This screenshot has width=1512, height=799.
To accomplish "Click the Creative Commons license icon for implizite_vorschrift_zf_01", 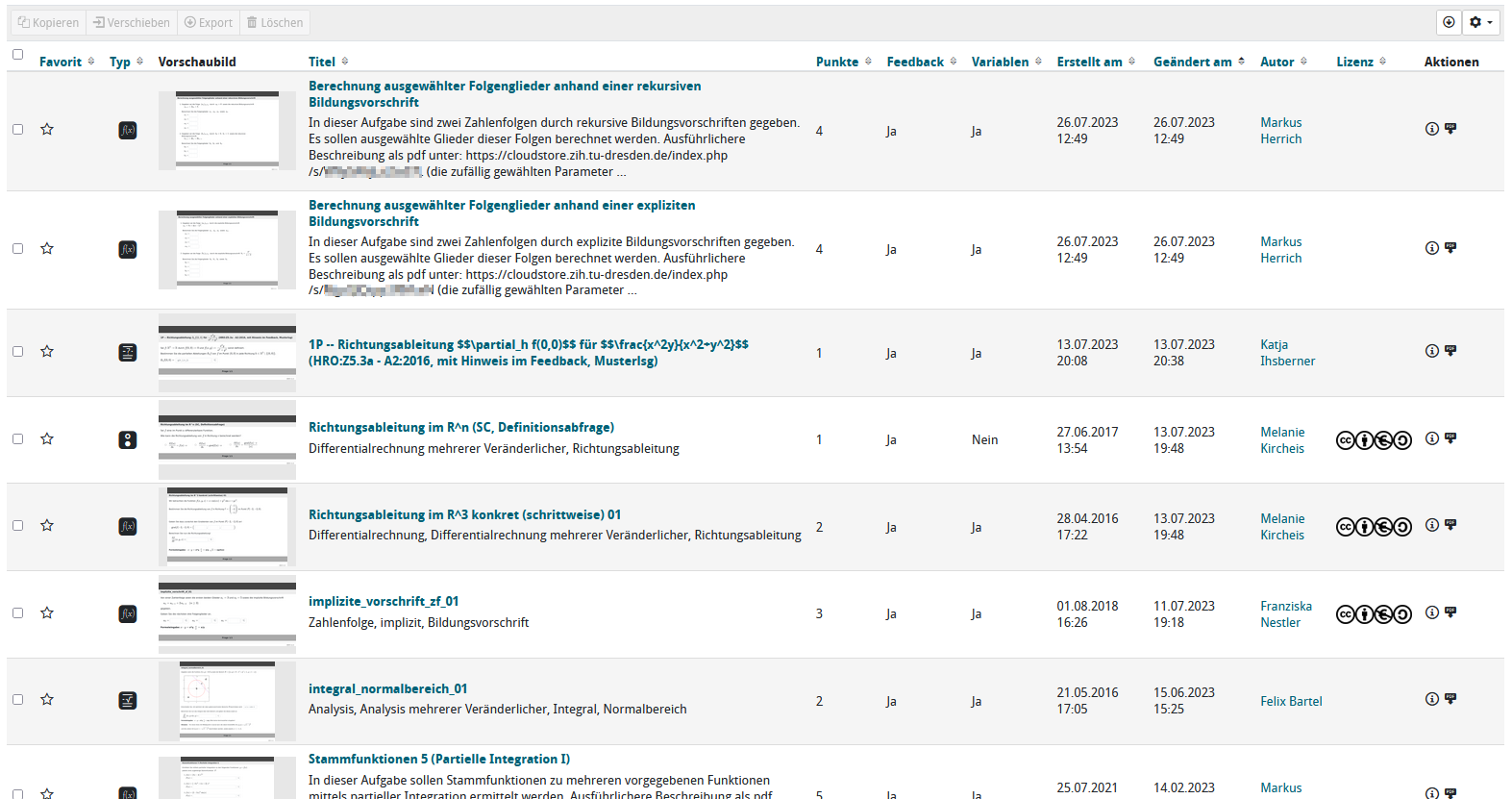I will click(1374, 614).
